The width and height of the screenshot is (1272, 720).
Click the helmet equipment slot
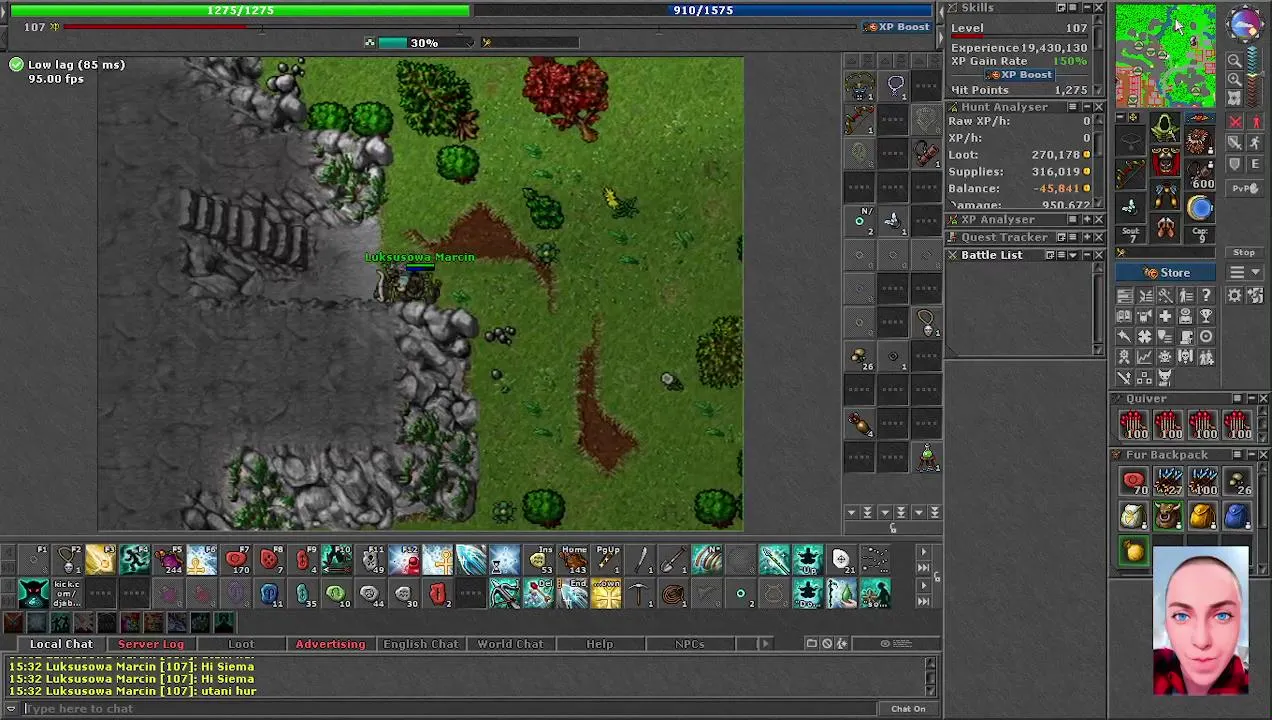pos(1165,127)
